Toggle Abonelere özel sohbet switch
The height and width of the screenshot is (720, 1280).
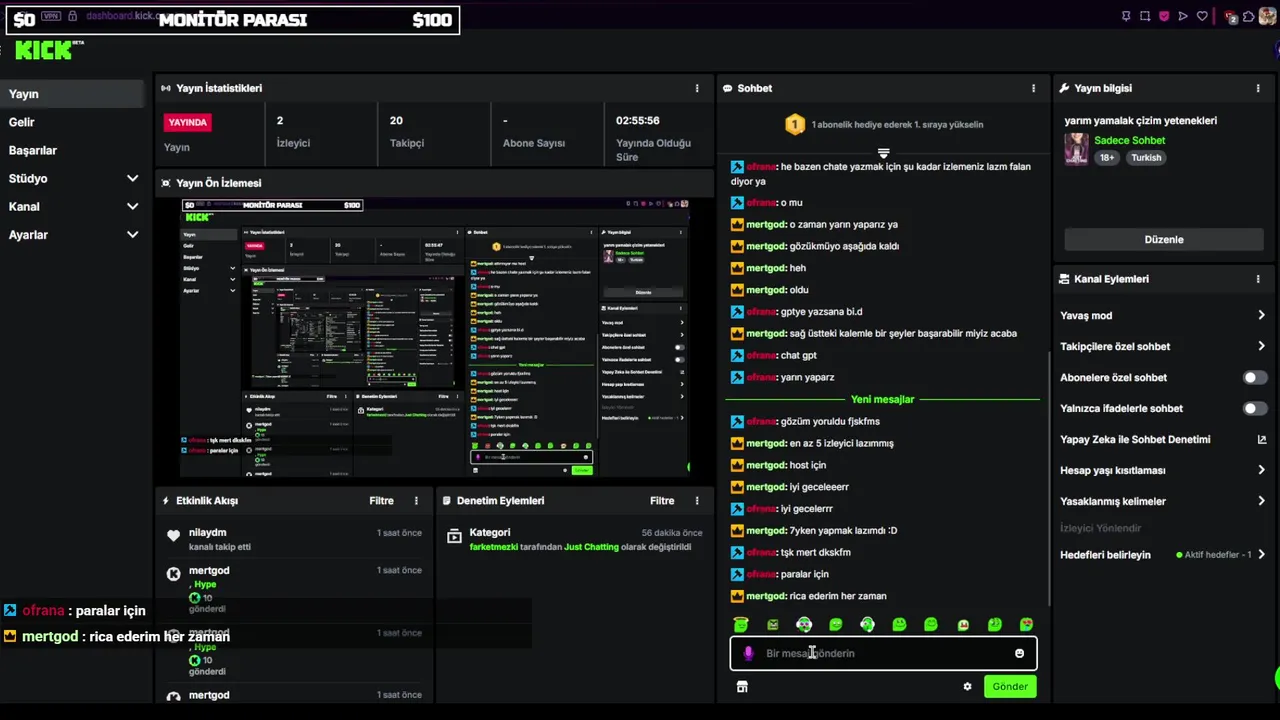pos(1255,377)
